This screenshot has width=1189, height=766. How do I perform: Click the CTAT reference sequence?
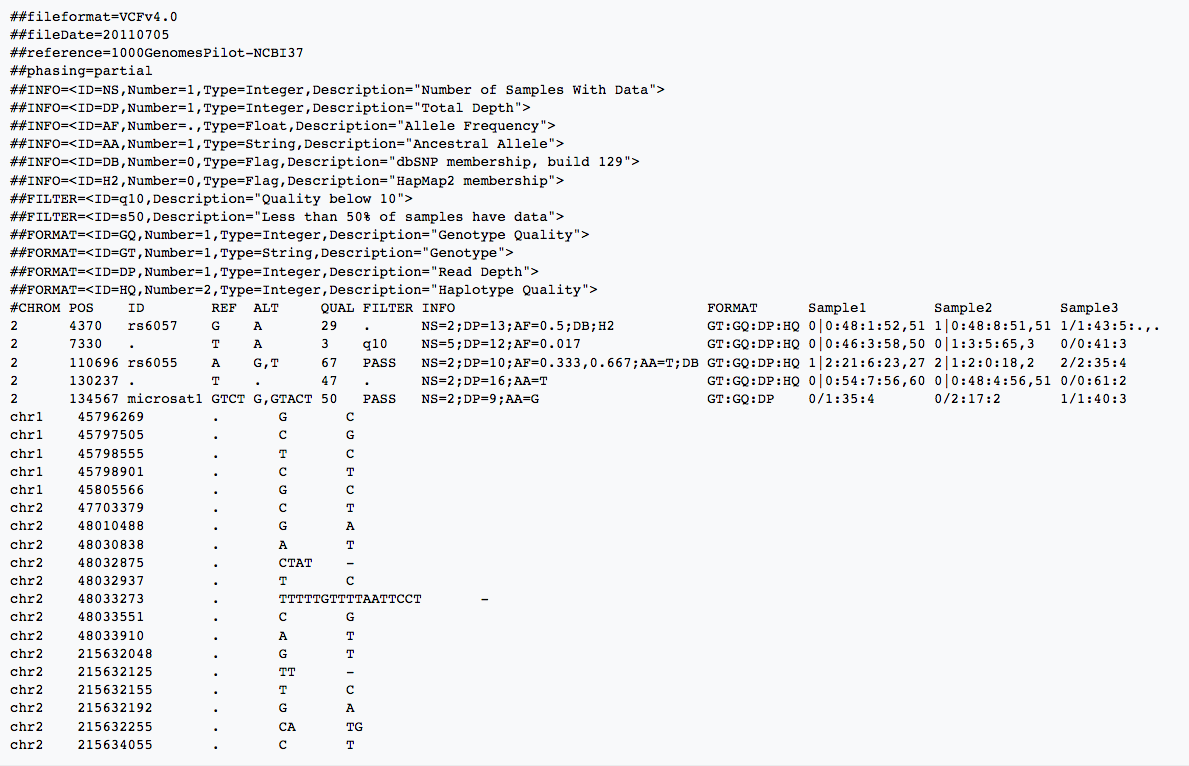295,562
